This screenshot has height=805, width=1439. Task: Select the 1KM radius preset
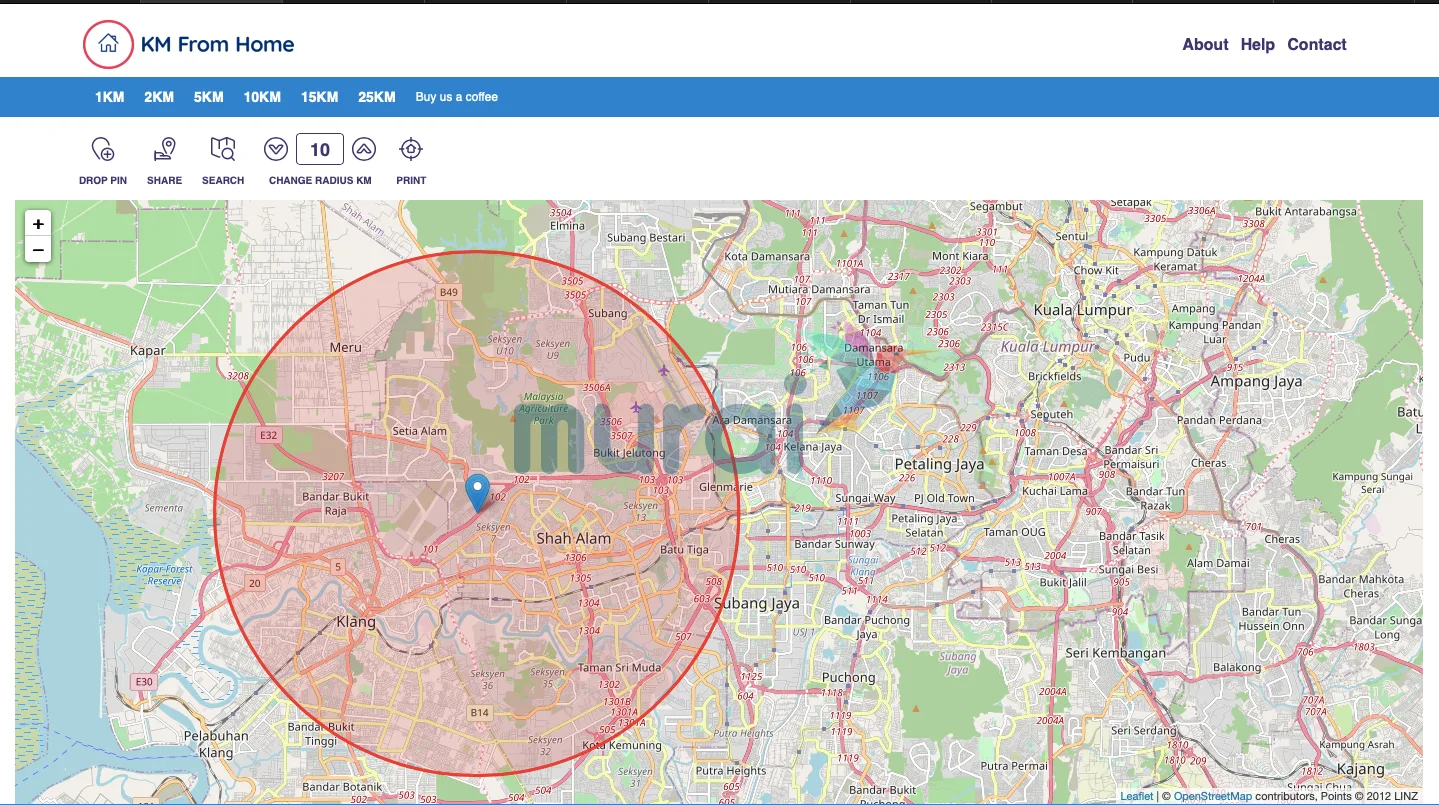(x=109, y=97)
